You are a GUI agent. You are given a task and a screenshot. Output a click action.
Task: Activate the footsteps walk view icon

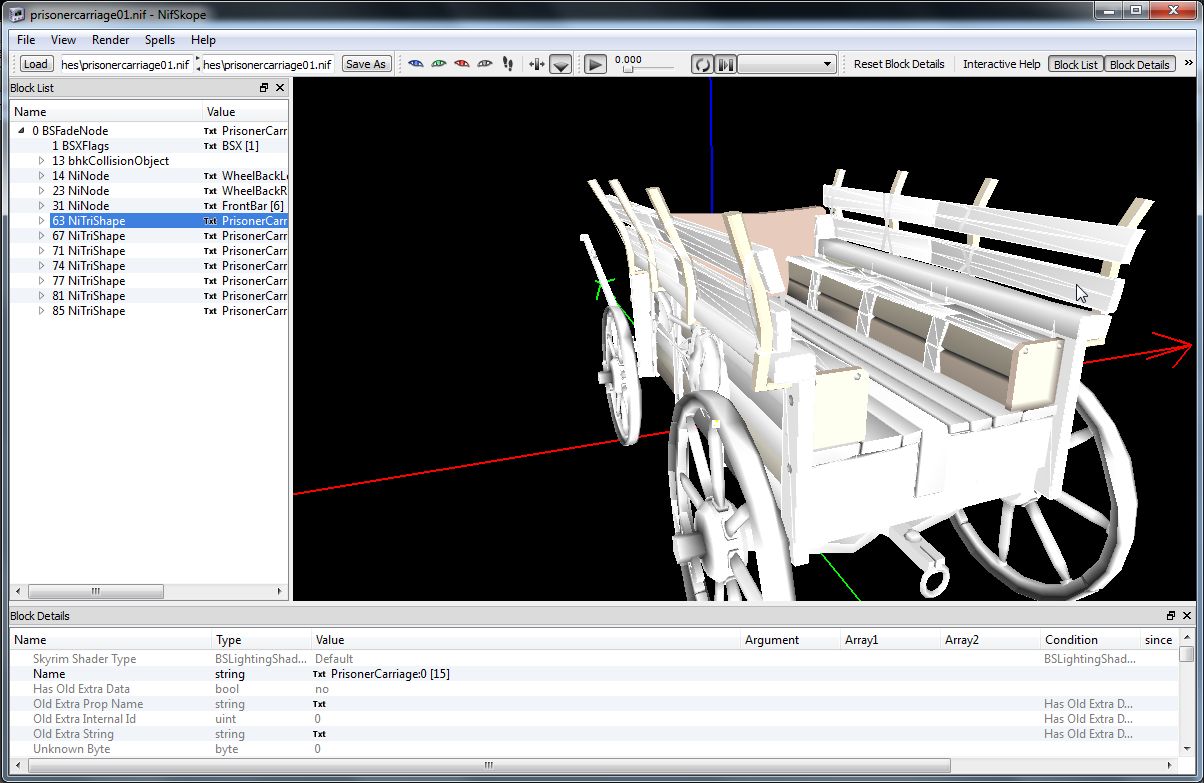pos(507,64)
